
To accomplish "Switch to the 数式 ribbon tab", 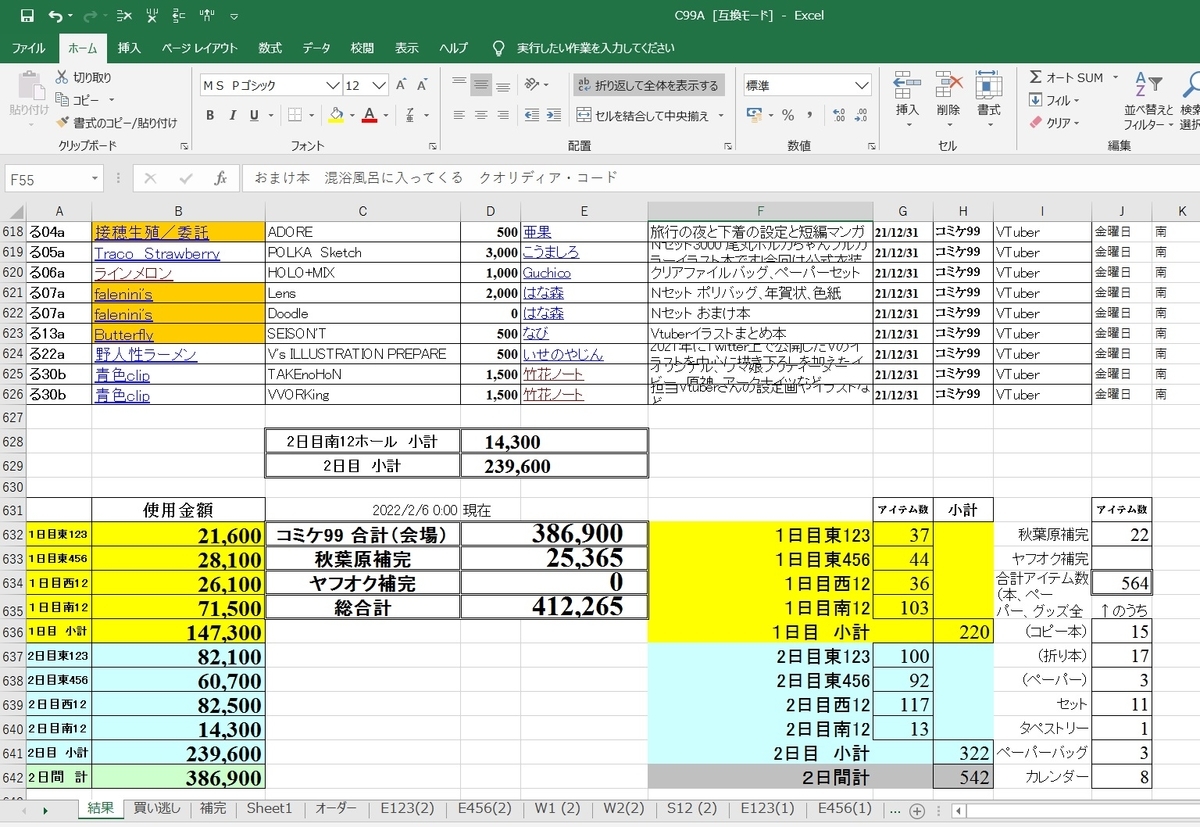I will click(270, 48).
